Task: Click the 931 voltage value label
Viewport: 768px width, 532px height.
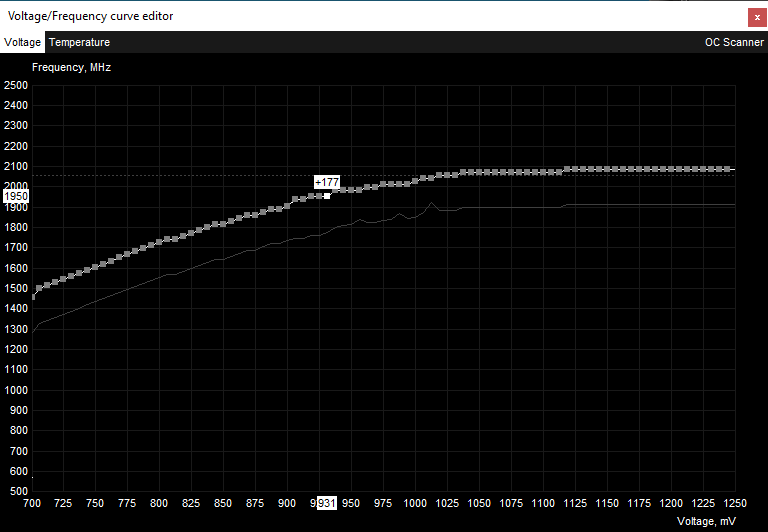Action: pos(327,503)
